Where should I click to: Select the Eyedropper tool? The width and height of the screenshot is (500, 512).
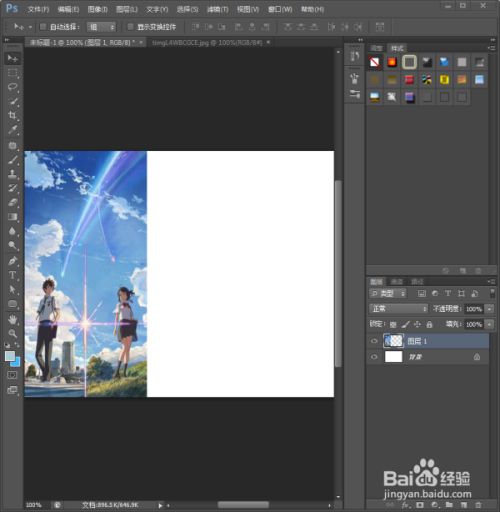[x=12, y=130]
